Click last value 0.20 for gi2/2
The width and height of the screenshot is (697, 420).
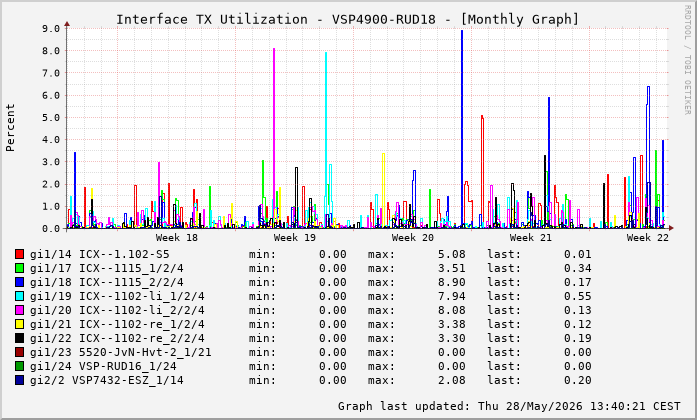click(578, 380)
